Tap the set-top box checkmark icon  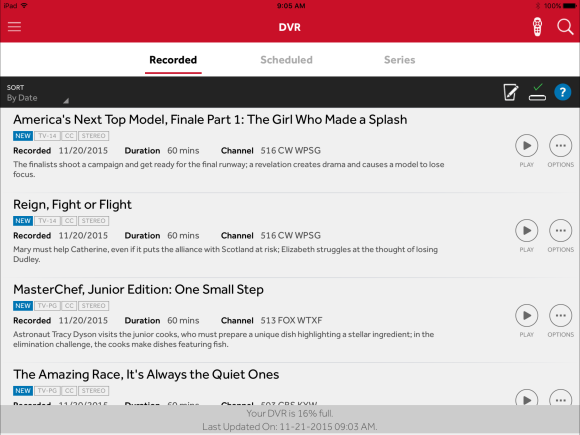(x=537, y=92)
